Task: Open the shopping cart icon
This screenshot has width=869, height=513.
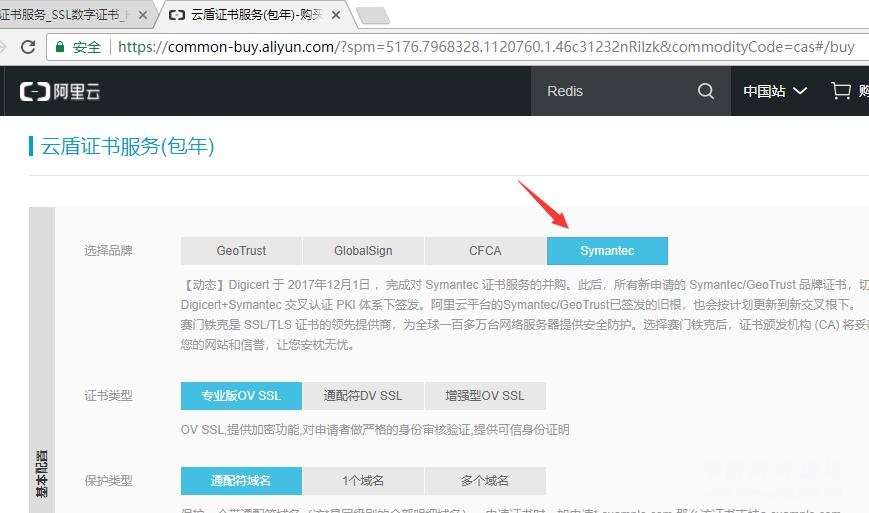Action: 841,91
